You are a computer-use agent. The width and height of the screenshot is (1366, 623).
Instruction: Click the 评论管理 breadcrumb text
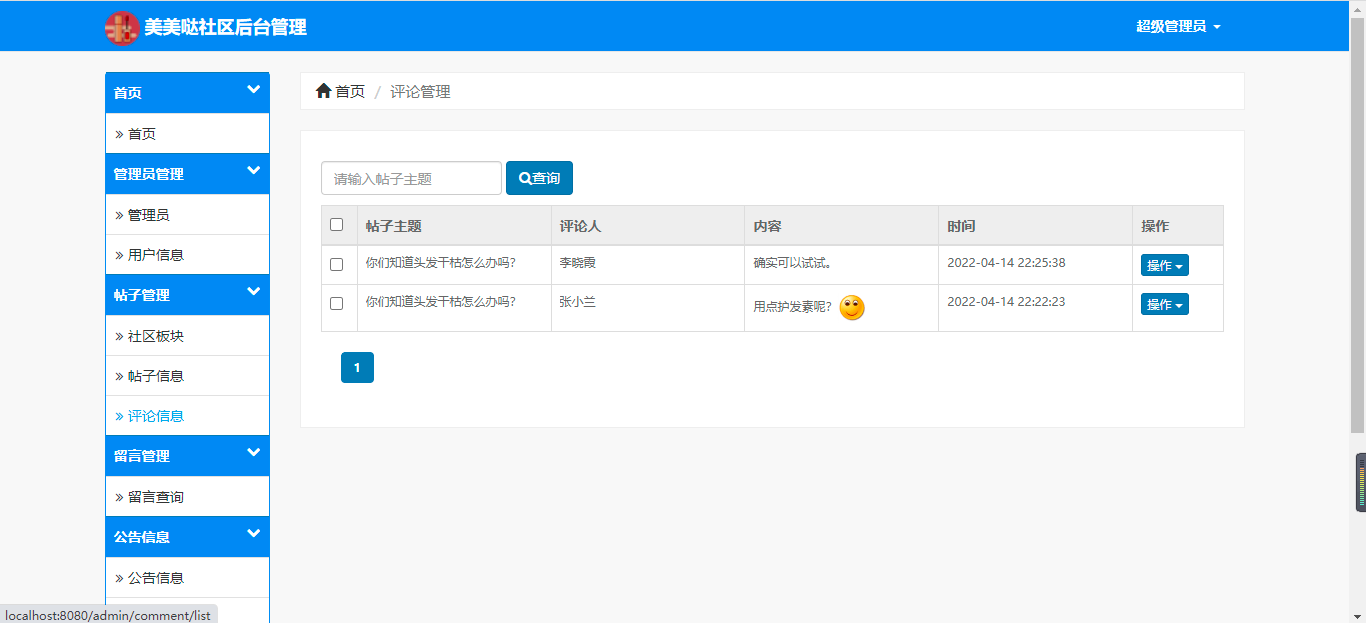pyautogui.click(x=420, y=91)
